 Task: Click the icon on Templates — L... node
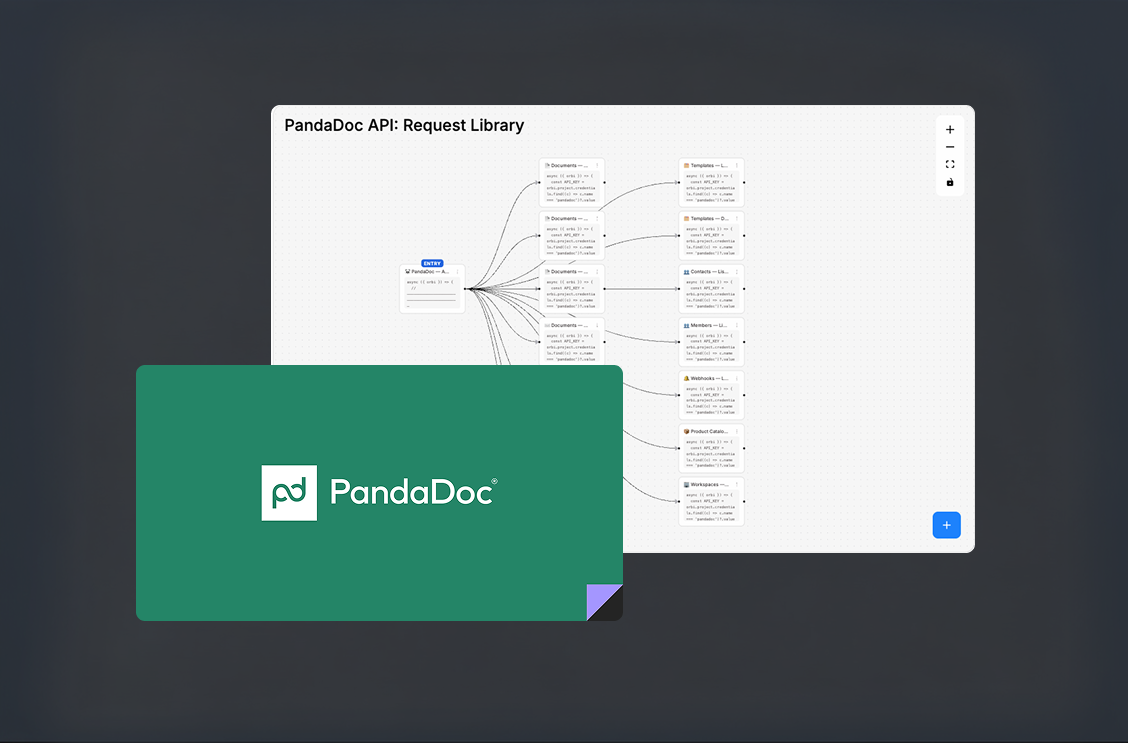click(x=686, y=165)
